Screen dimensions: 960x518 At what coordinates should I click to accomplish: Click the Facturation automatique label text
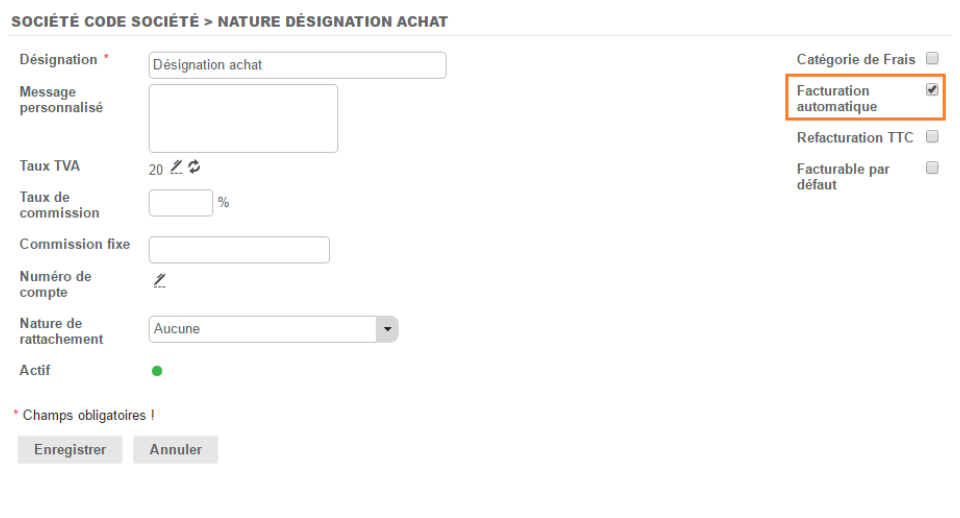pos(836,98)
